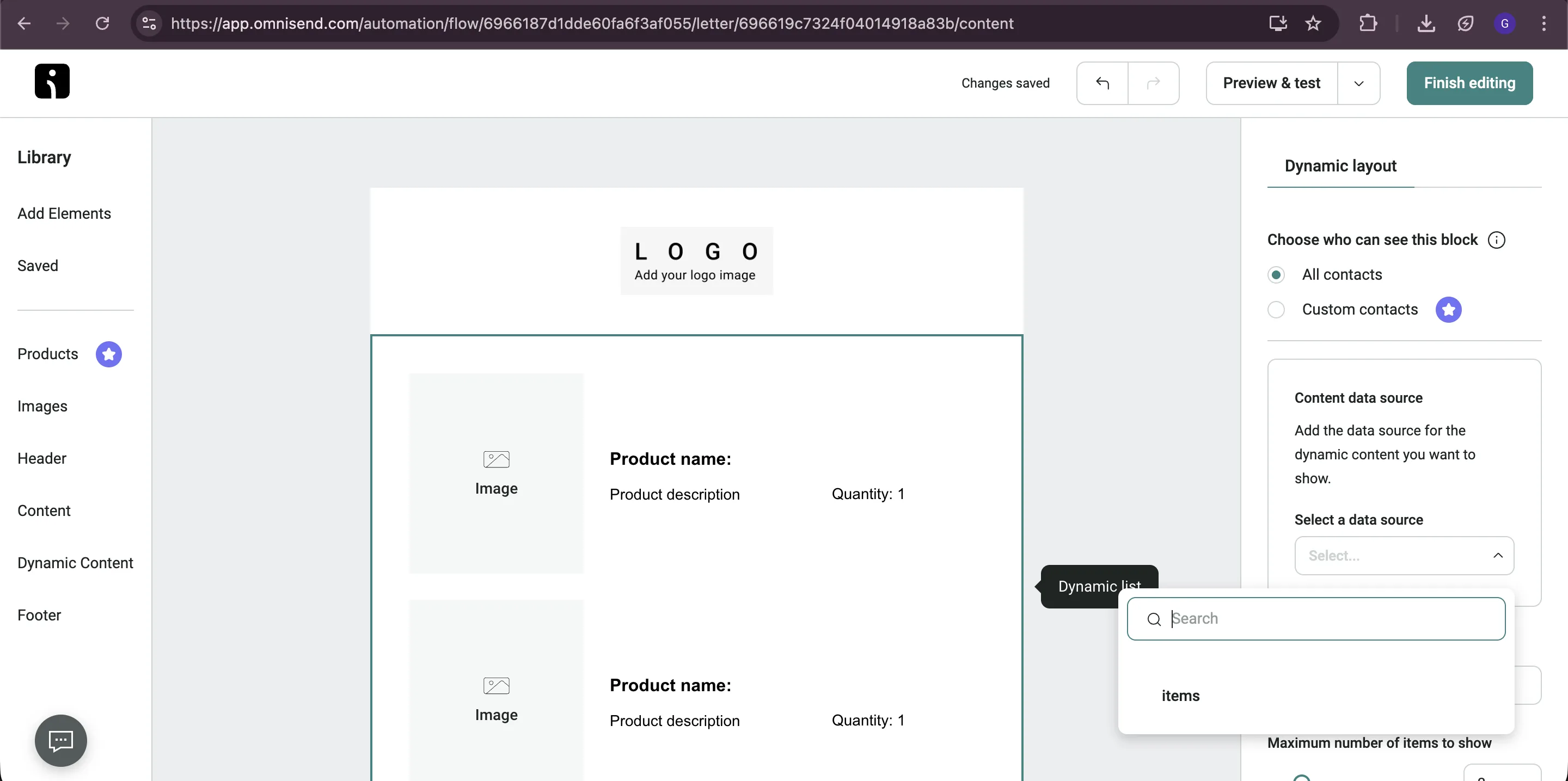Viewport: 1568px width, 781px height.
Task: Redo the last change
Action: click(1154, 83)
